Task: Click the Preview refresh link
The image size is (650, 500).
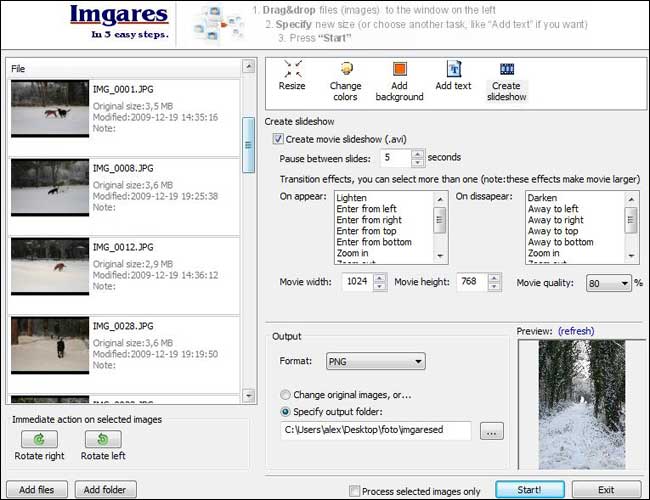Action: 576,331
